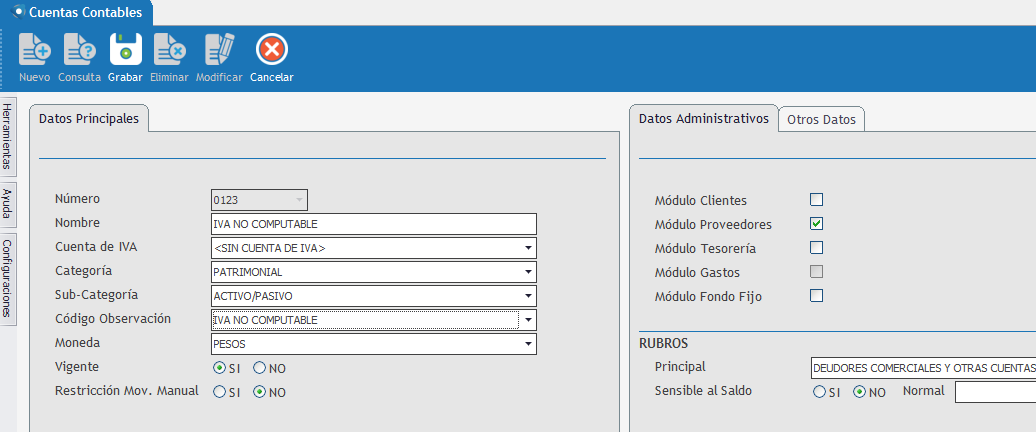The width and height of the screenshot is (1036, 432).
Task: Uncheck the Módulo Proveedores checkbox
Action: tap(816, 224)
